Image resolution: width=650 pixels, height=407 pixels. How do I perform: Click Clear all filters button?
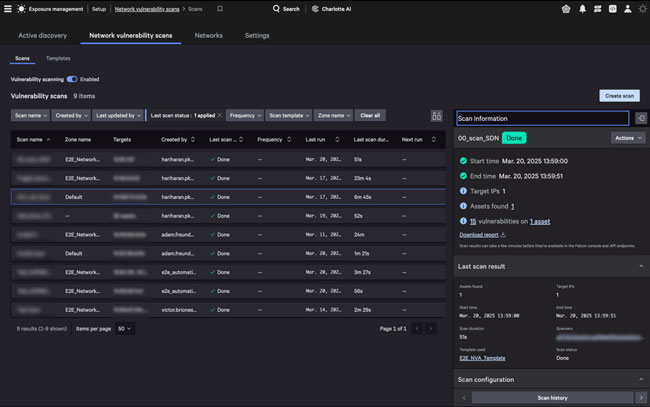coord(370,116)
